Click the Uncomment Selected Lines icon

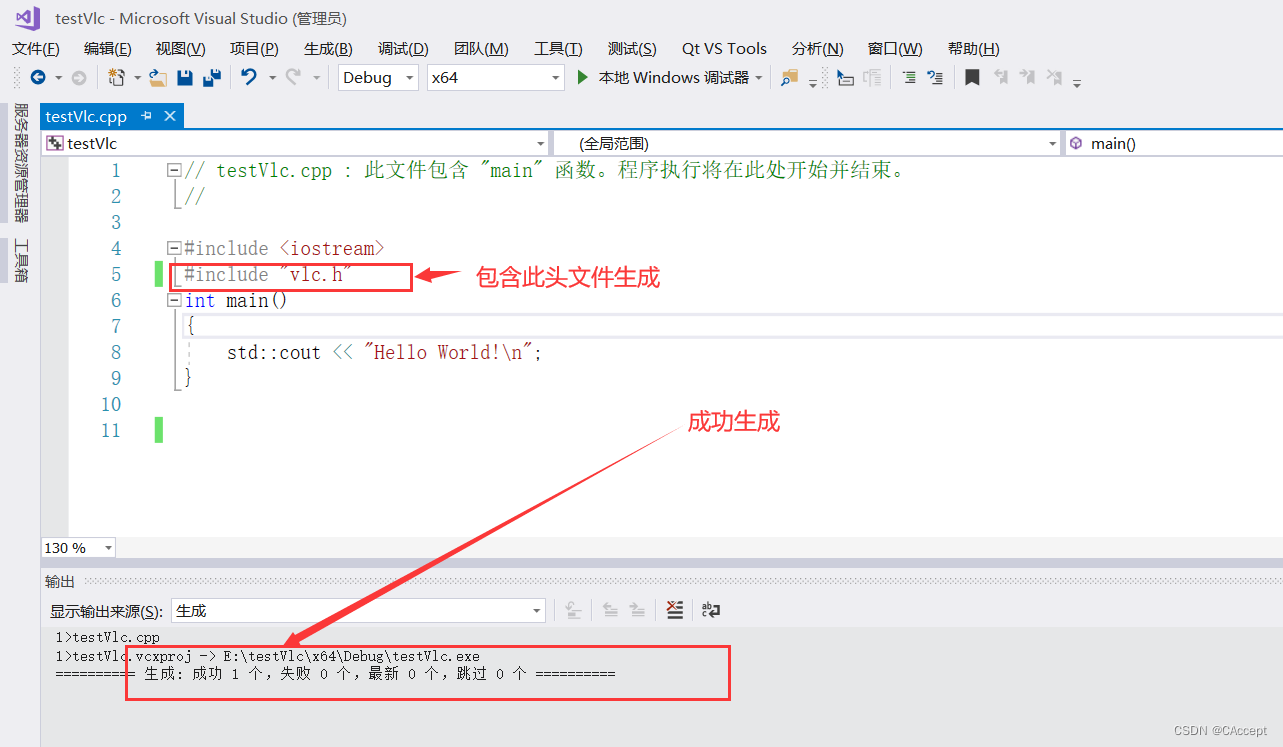[x=935, y=77]
